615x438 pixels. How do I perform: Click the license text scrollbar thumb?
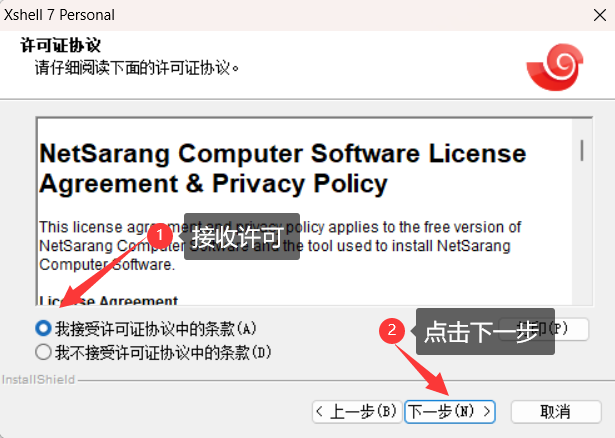pos(582,150)
